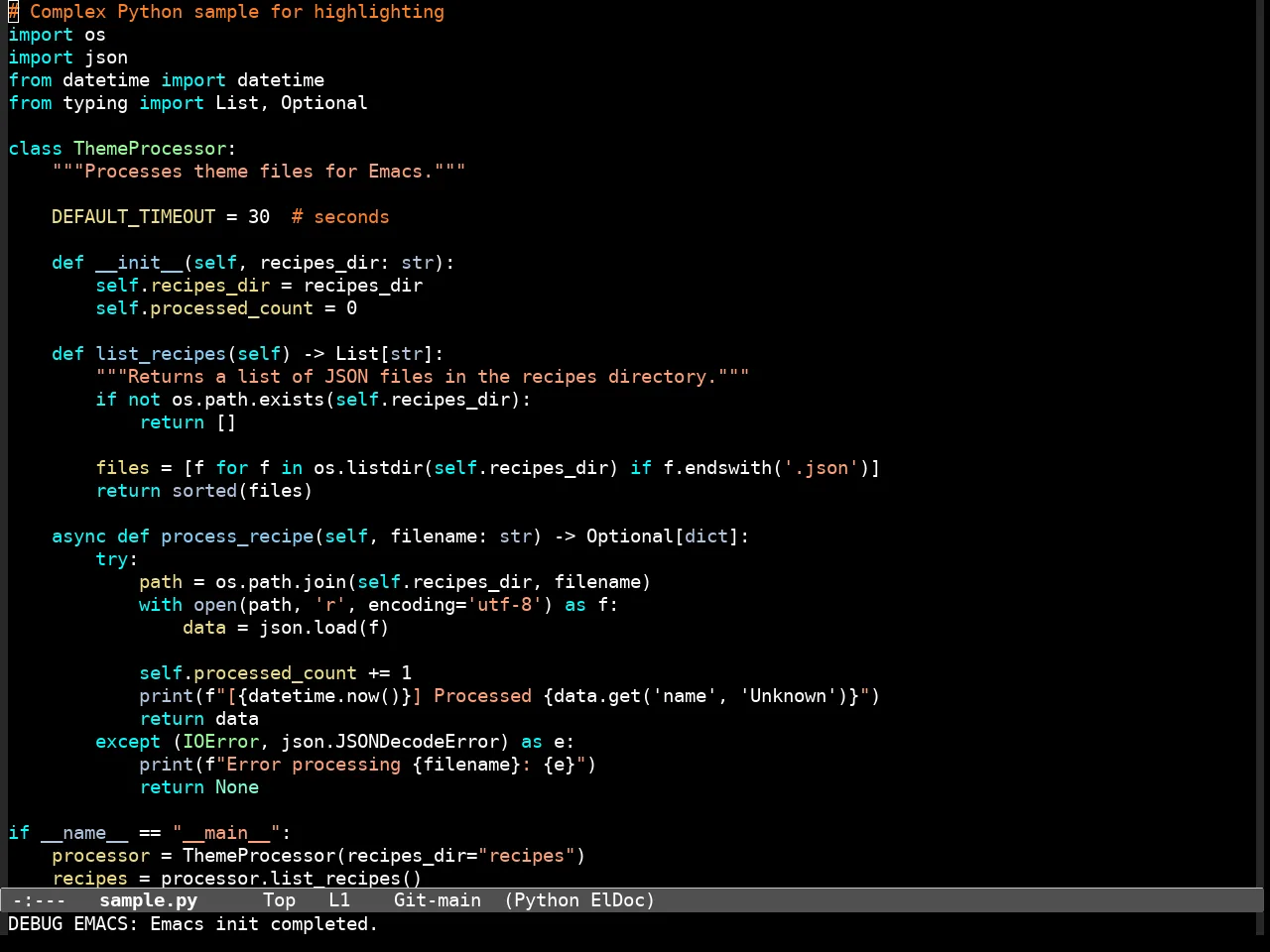Click 'data = json.load(f)' line

(x=286, y=628)
